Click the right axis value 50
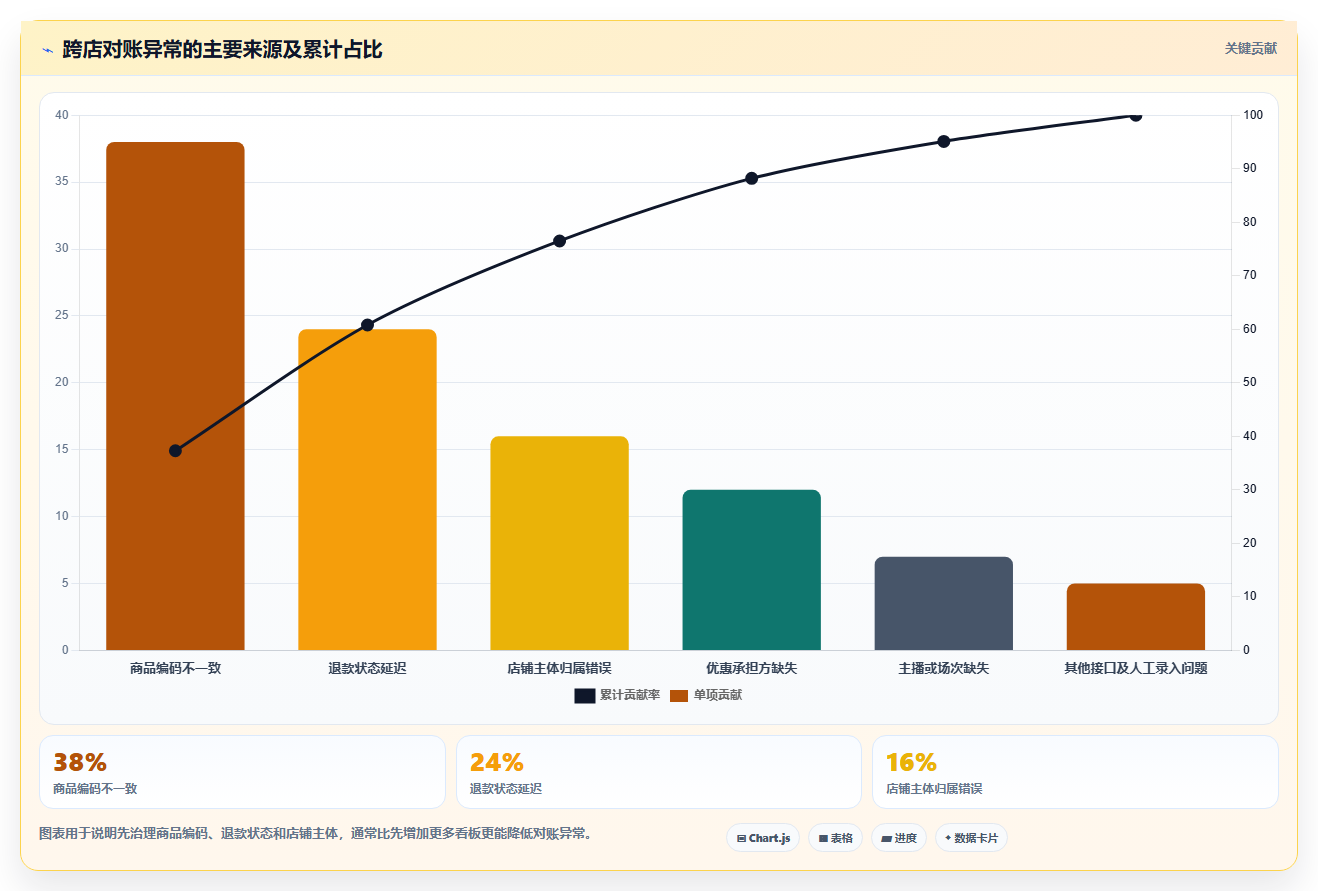This screenshot has width=1318, height=891. pos(1250,383)
